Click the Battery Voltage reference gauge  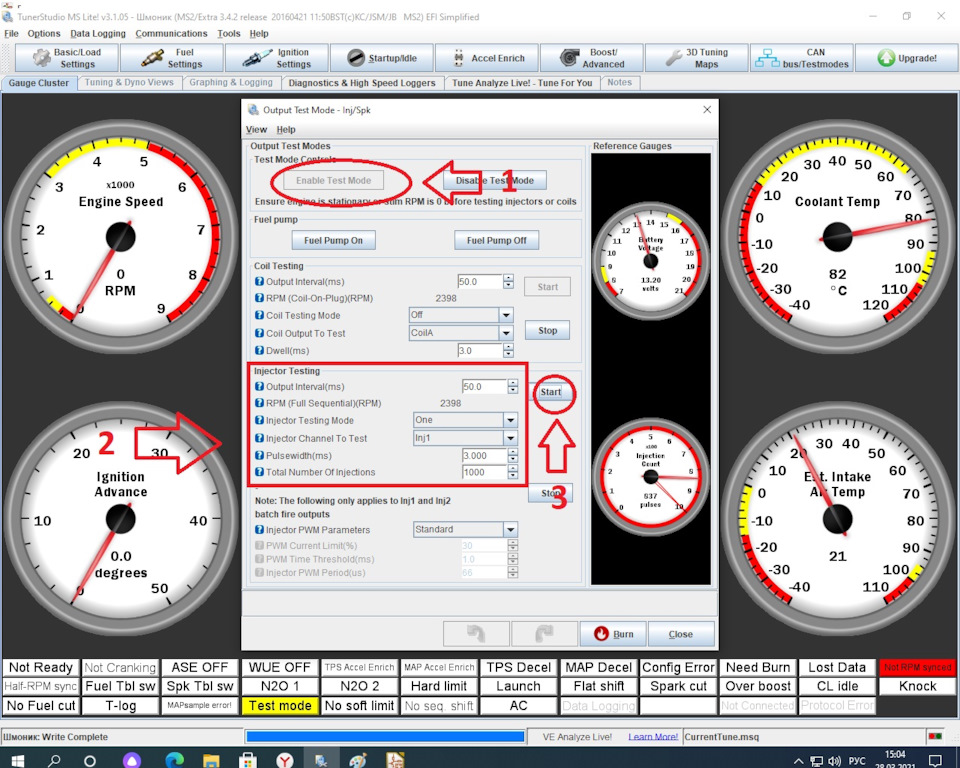point(651,261)
